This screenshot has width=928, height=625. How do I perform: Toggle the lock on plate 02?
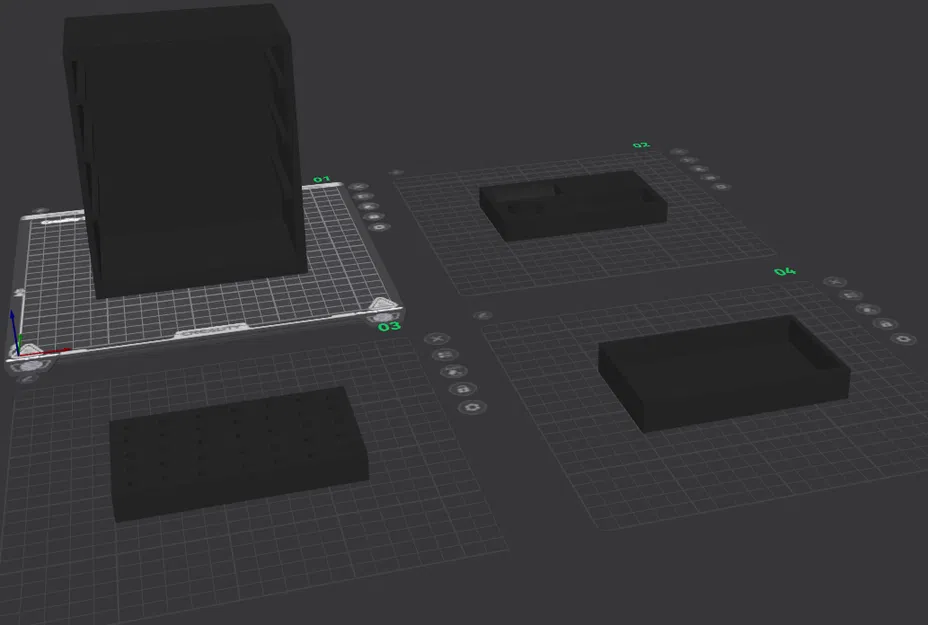tap(710, 178)
